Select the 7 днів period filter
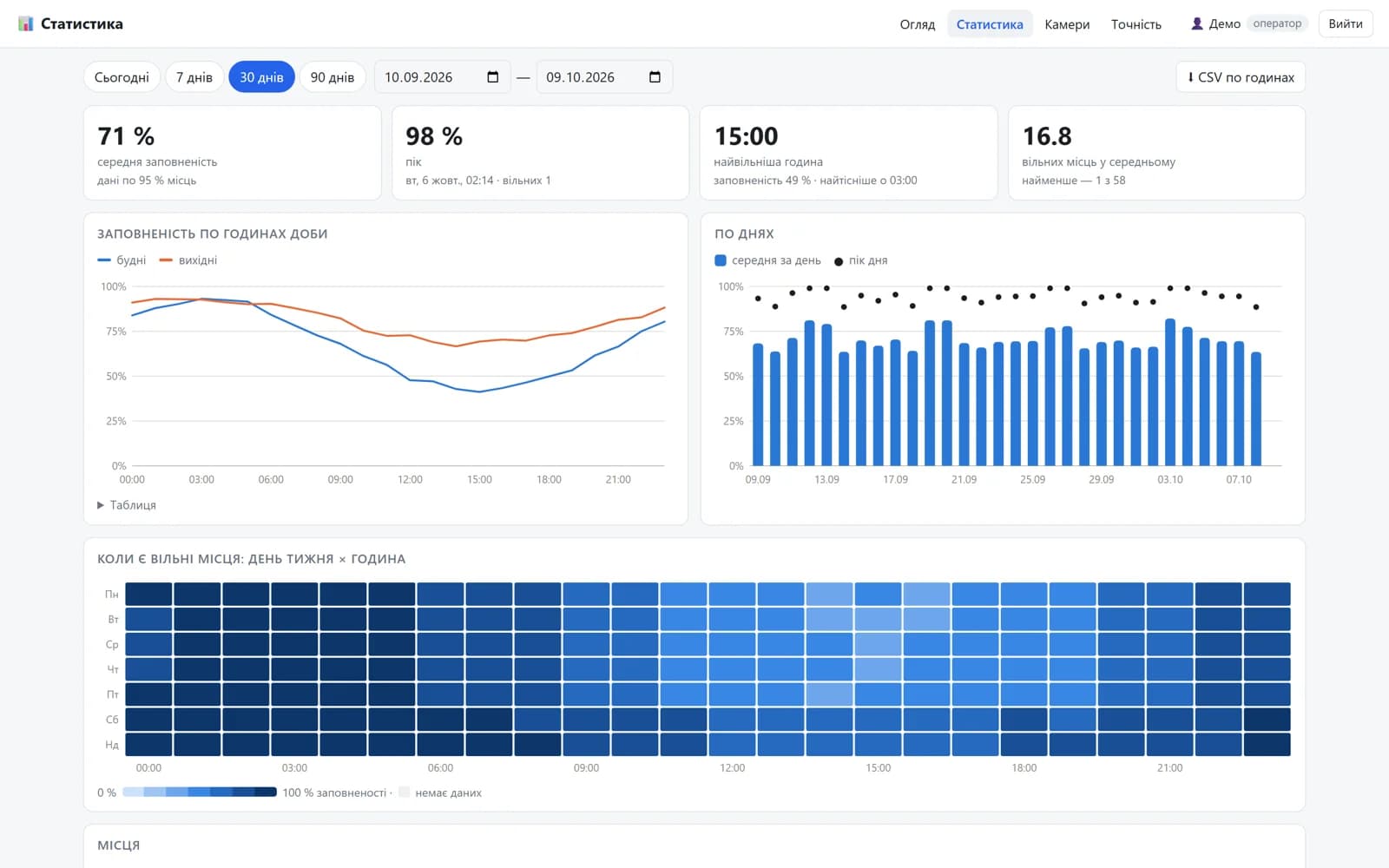The width and height of the screenshot is (1389, 868). coord(194,77)
